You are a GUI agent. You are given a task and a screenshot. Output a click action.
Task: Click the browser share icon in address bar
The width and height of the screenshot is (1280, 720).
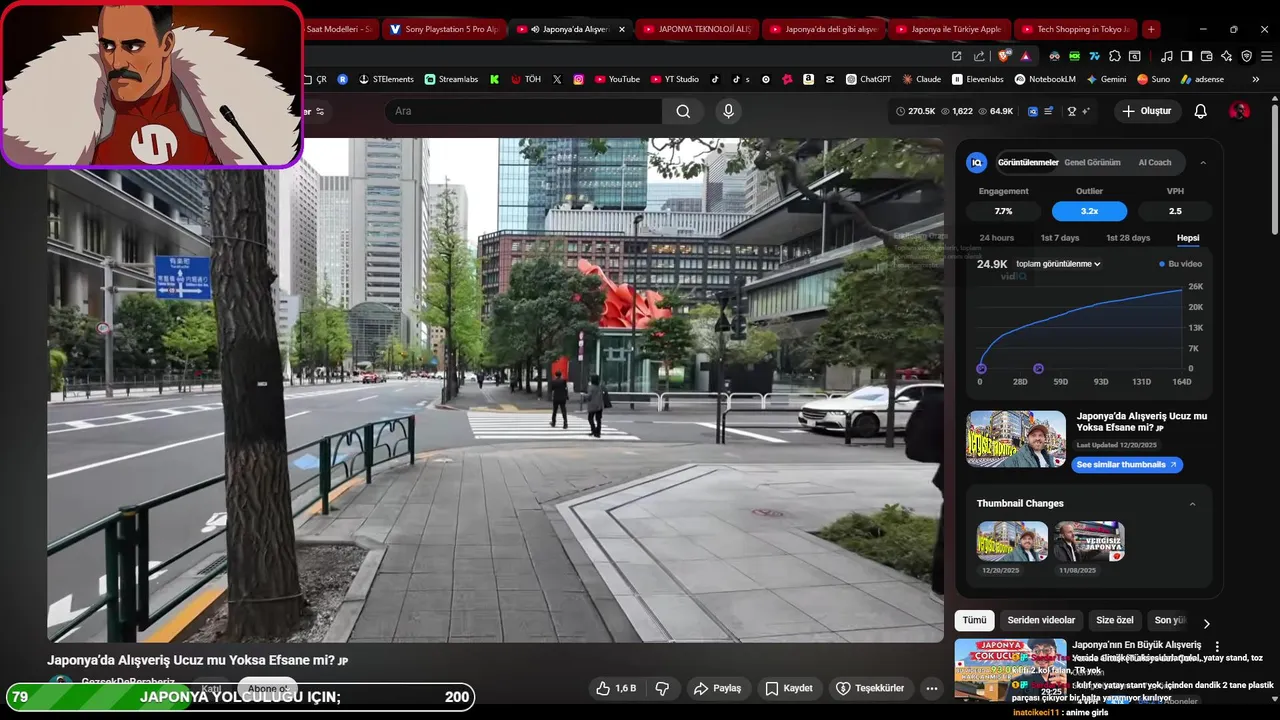[979, 56]
